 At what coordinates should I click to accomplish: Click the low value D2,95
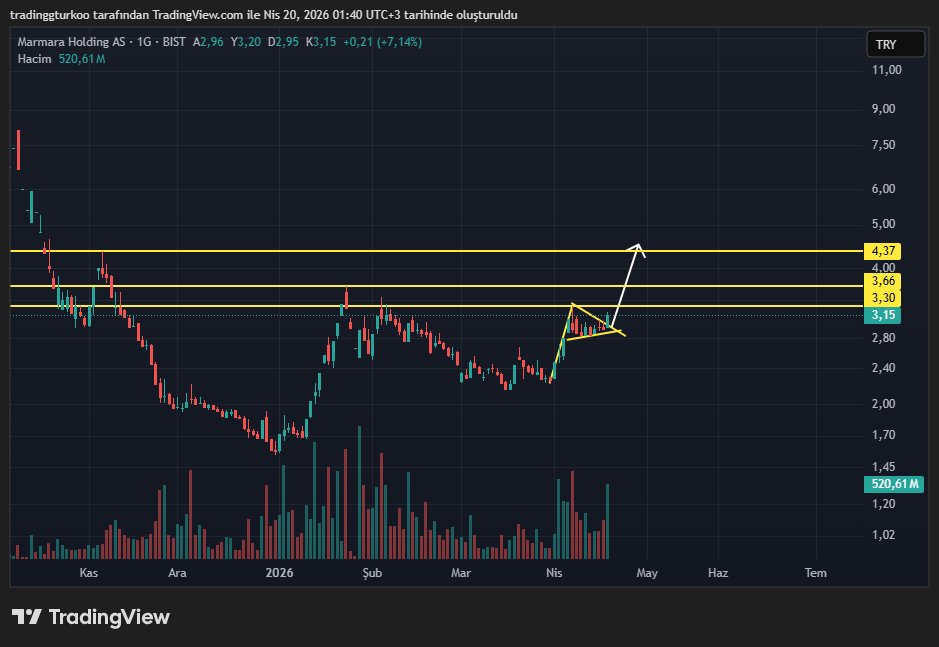point(283,42)
